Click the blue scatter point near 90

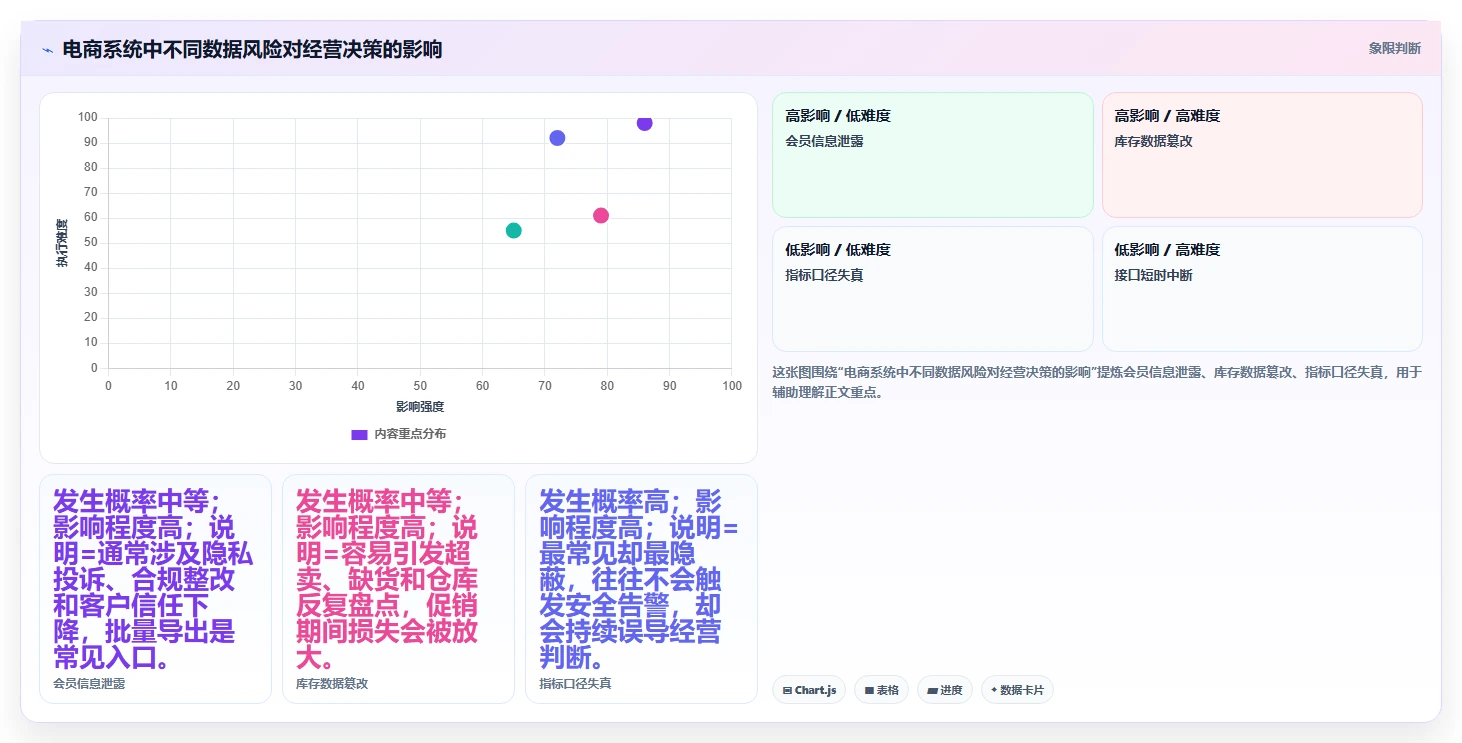pos(557,138)
